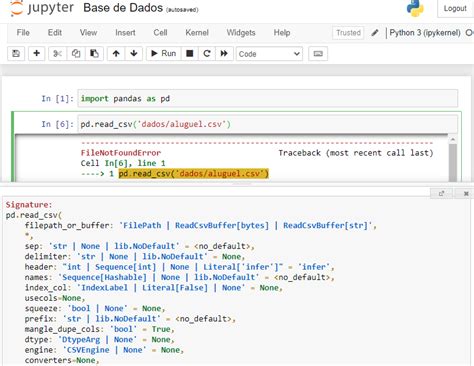This screenshot has width=474, height=366.
Task: Rename notebook title Base de Dados
Action: 123,8
